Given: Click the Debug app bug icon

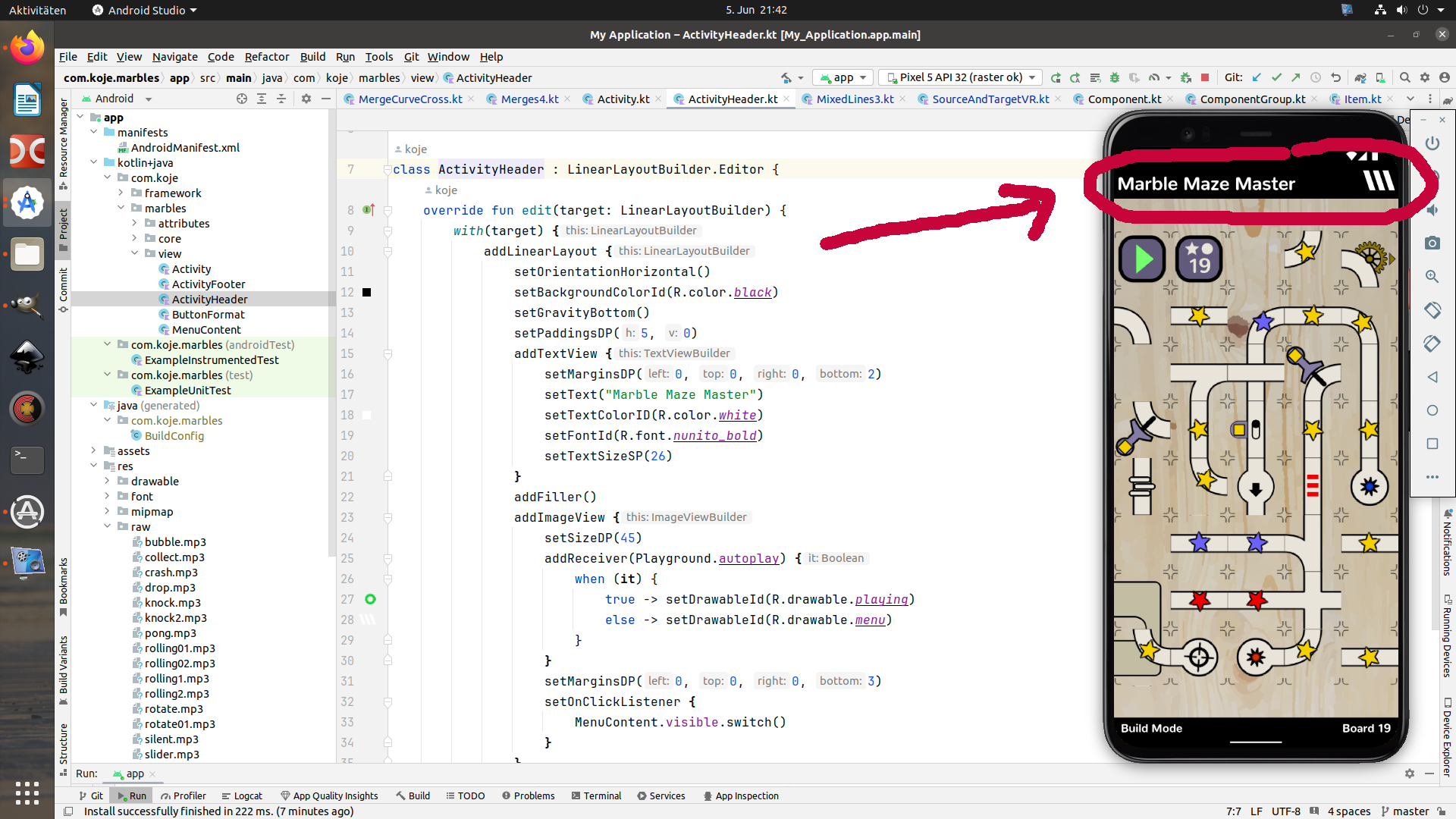Looking at the screenshot, I should pyautogui.click(x=1114, y=77).
